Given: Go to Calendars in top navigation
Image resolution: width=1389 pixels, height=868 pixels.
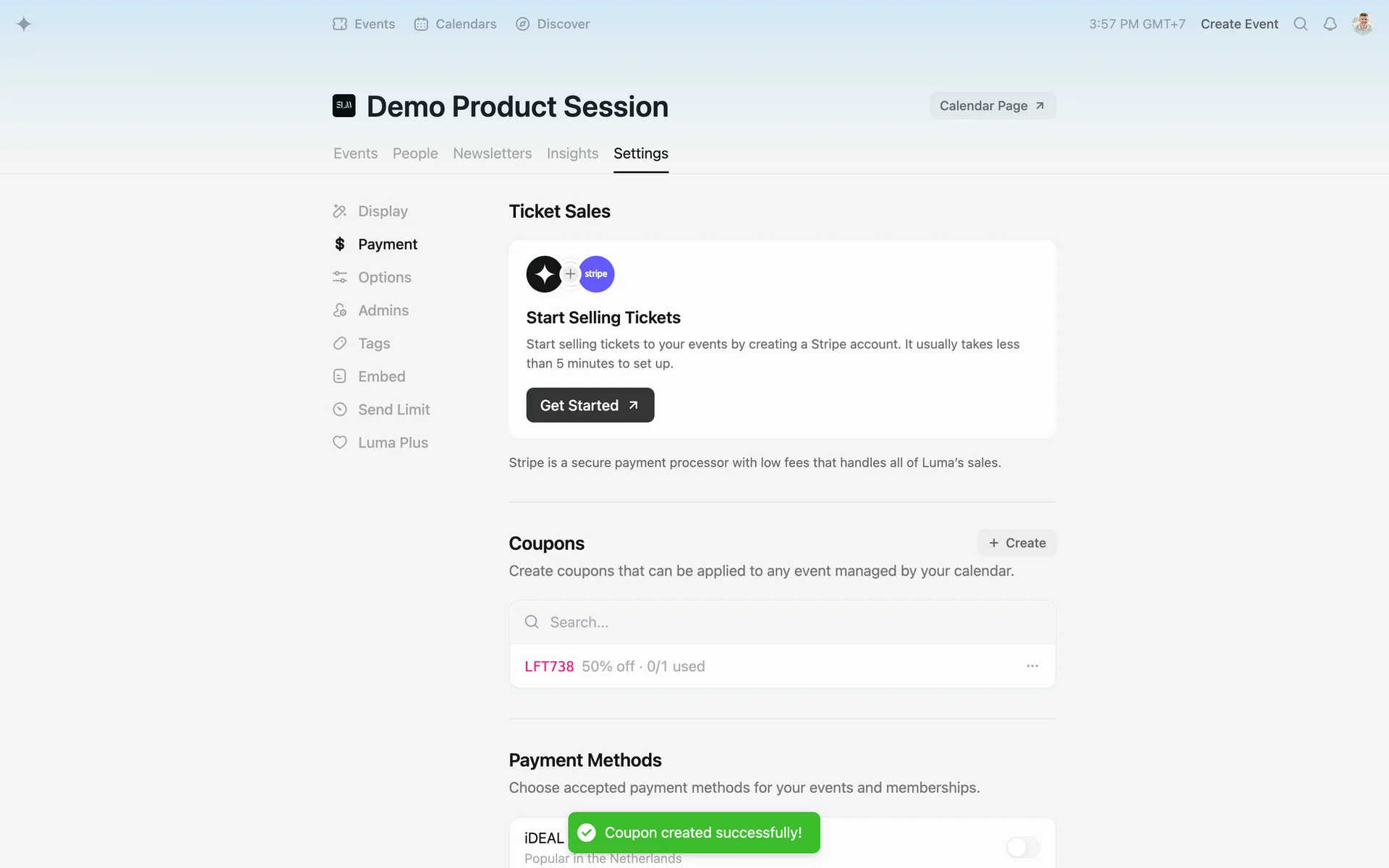Looking at the screenshot, I should pos(455,24).
